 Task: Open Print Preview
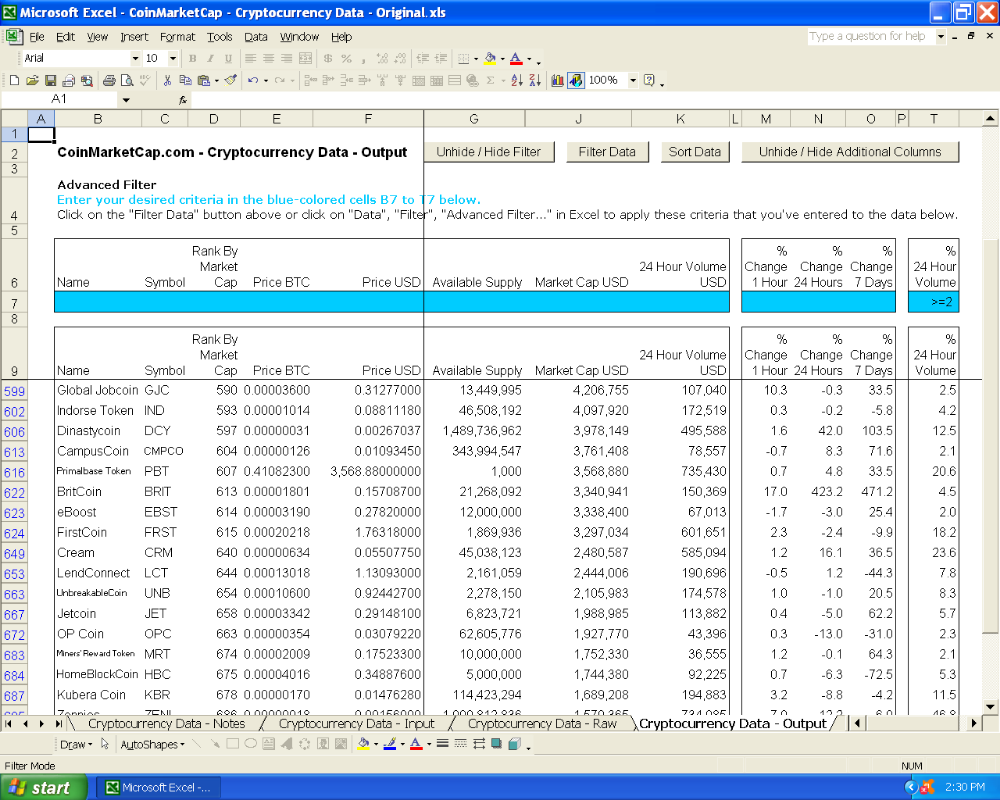[127, 80]
